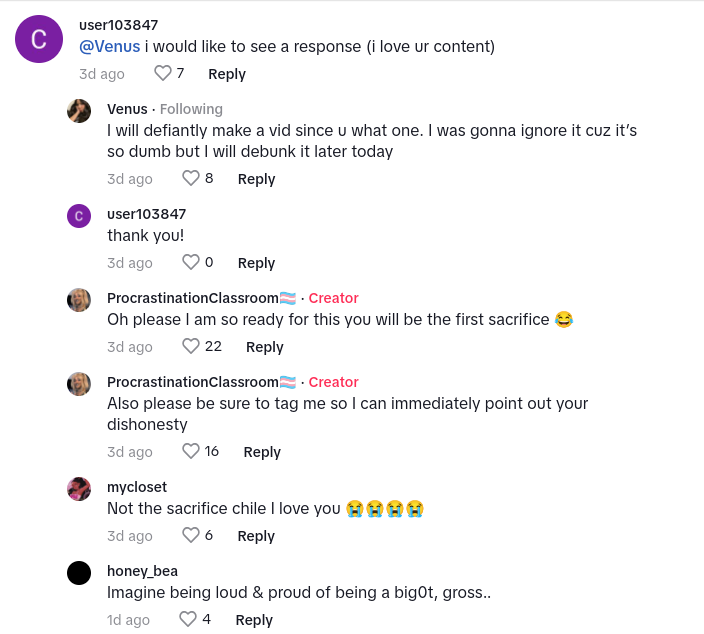Open ProcrastinationClassroom avatar on "tag me" comment

(79, 384)
